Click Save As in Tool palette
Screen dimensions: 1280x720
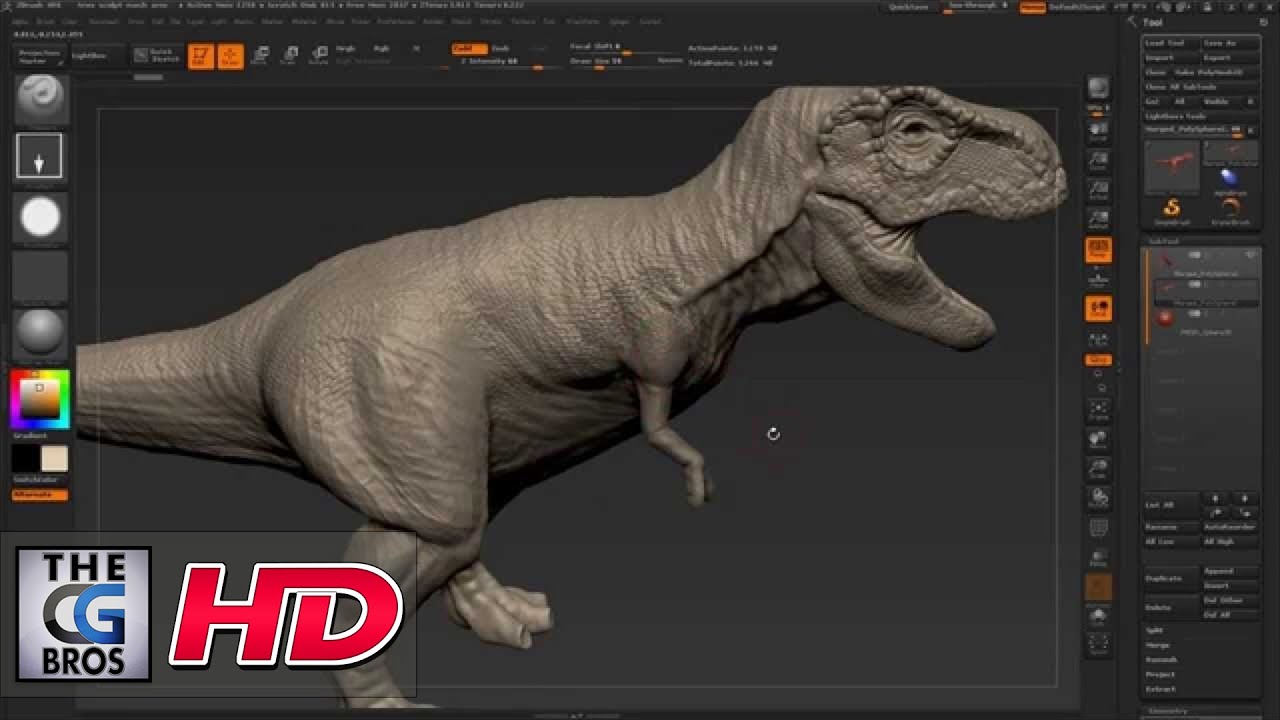pyautogui.click(x=1230, y=43)
